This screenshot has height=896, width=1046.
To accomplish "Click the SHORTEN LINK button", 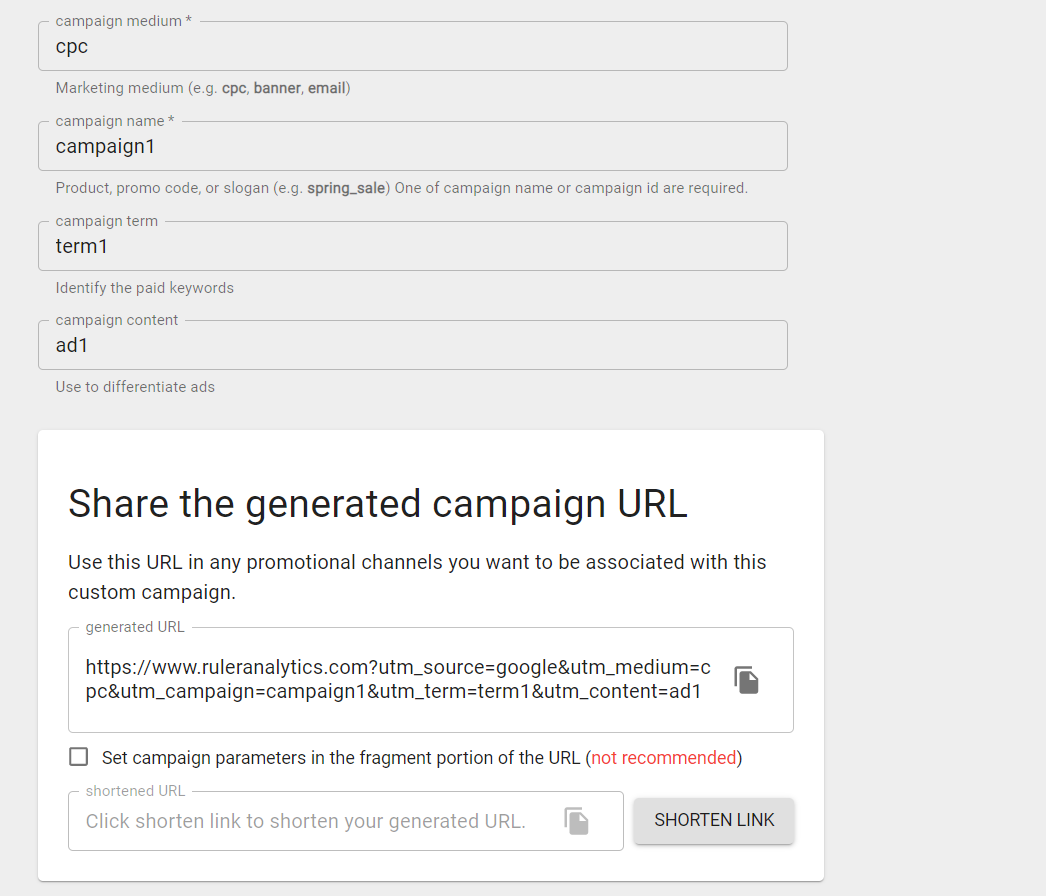I will (x=713, y=820).
